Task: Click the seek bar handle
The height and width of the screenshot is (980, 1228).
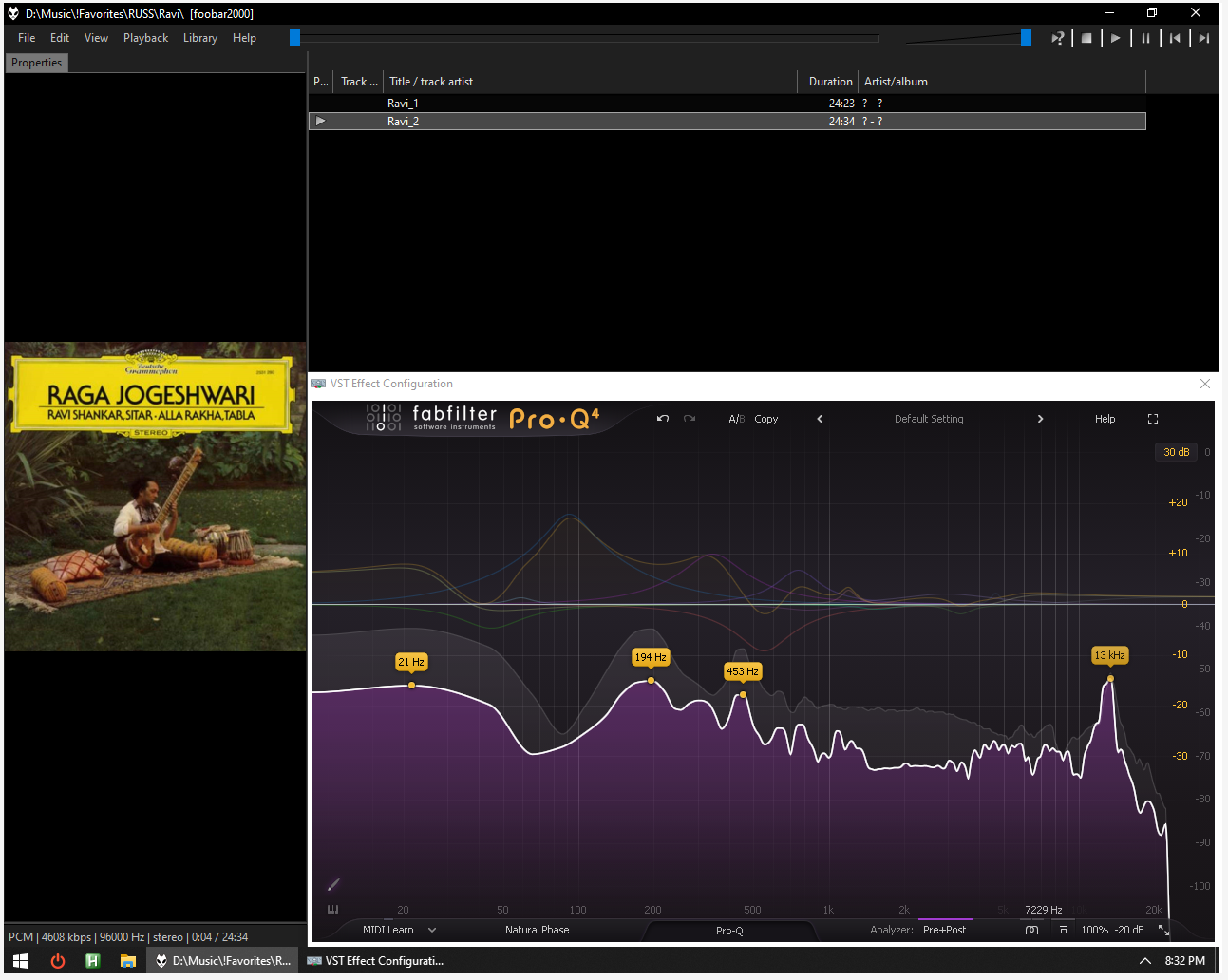Action: coord(294,37)
